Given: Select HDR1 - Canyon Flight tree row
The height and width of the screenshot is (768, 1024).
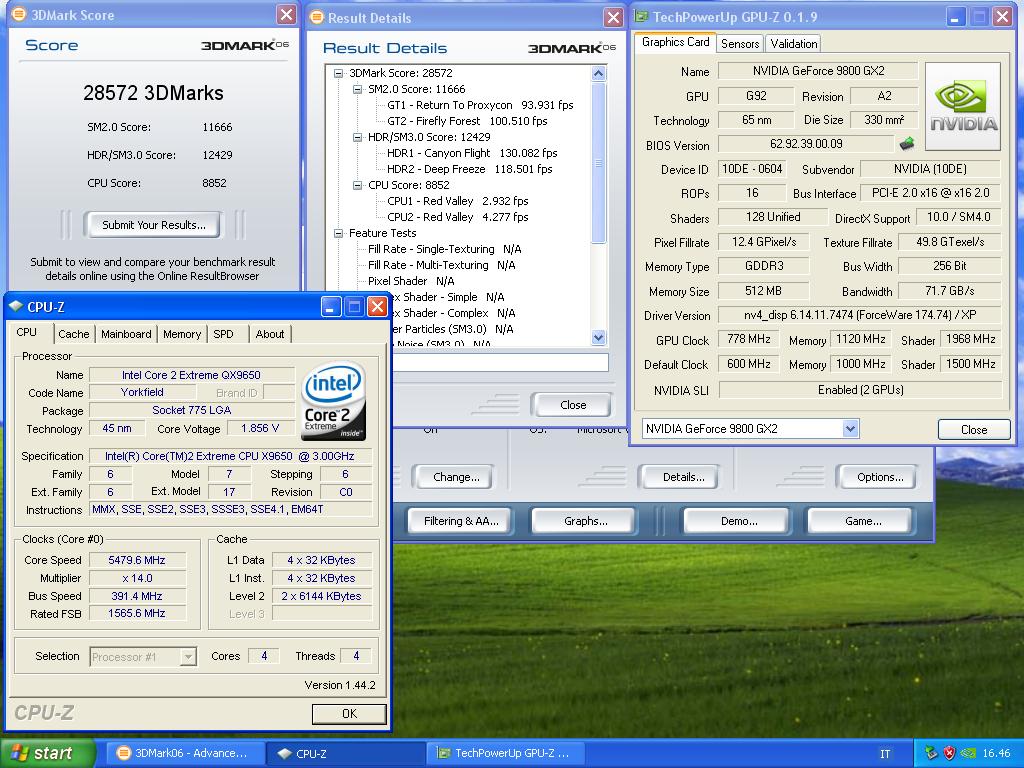Looking at the screenshot, I should [472, 153].
